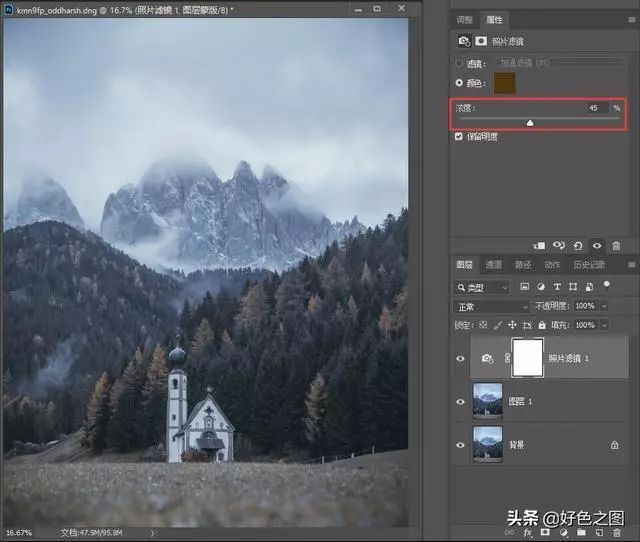Select the 滤镜 radio button
This screenshot has height=542, width=640.
click(459, 62)
